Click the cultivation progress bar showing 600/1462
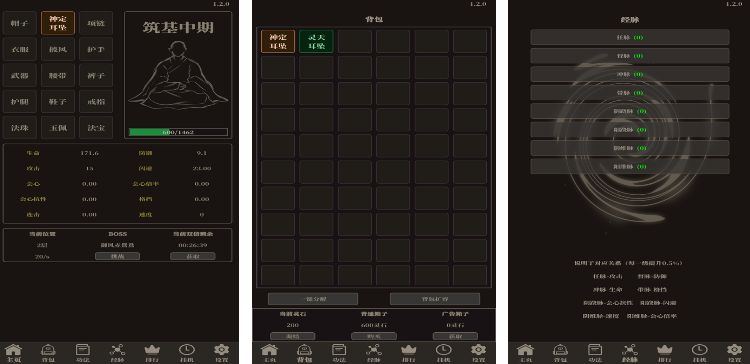 click(x=178, y=132)
